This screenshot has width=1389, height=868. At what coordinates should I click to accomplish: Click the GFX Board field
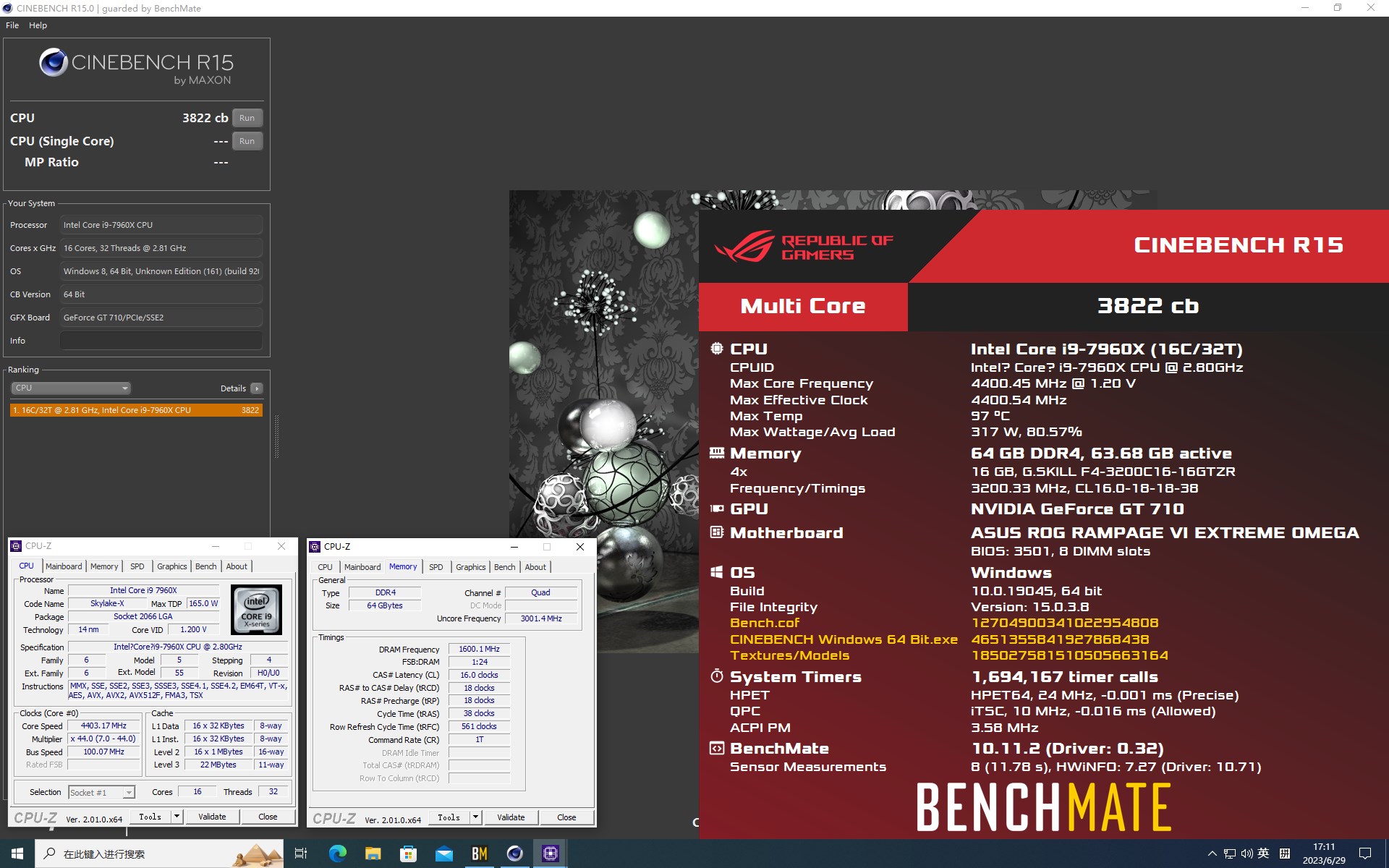pyautogui.click(x=161, y=318)
